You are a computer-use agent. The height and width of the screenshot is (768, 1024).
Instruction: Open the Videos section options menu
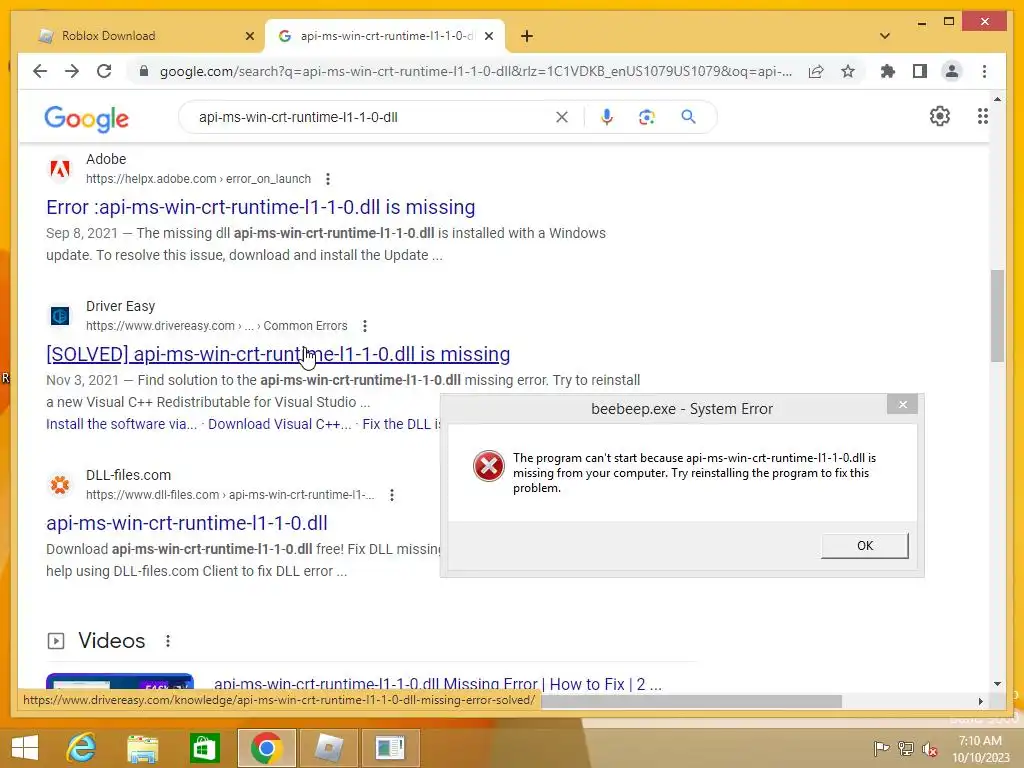pyautogui.click(x=168, y=641)
